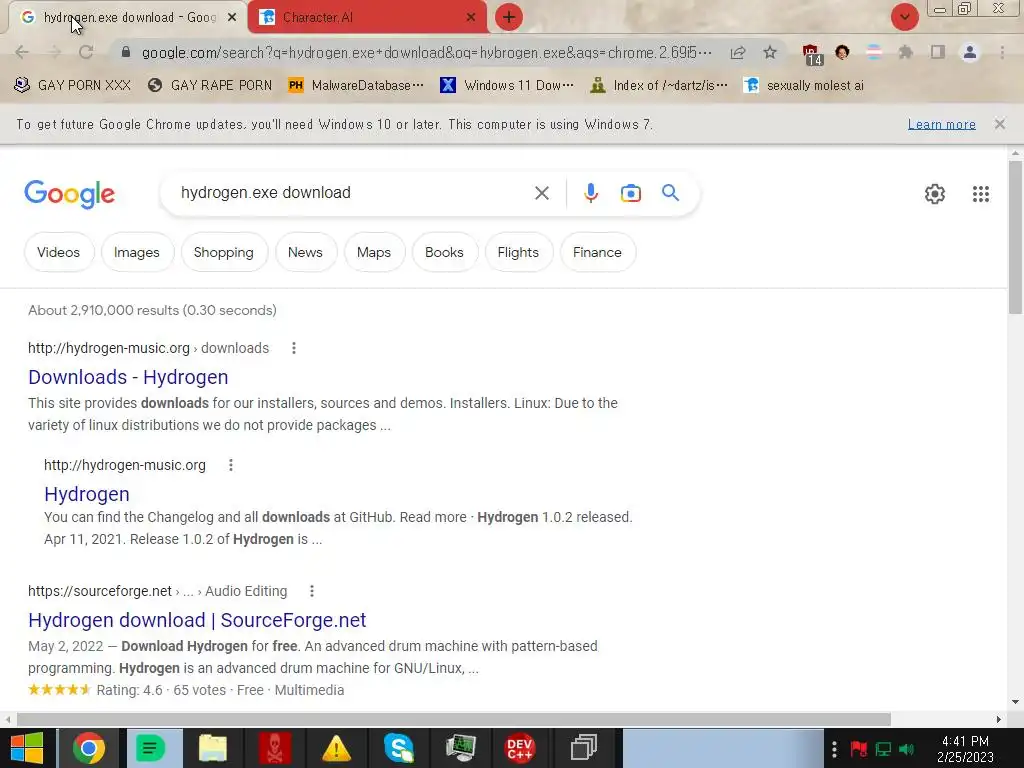Filter results by Videos
The height and width of the screenshot is (768, 1024).
(x=59, y=252)
